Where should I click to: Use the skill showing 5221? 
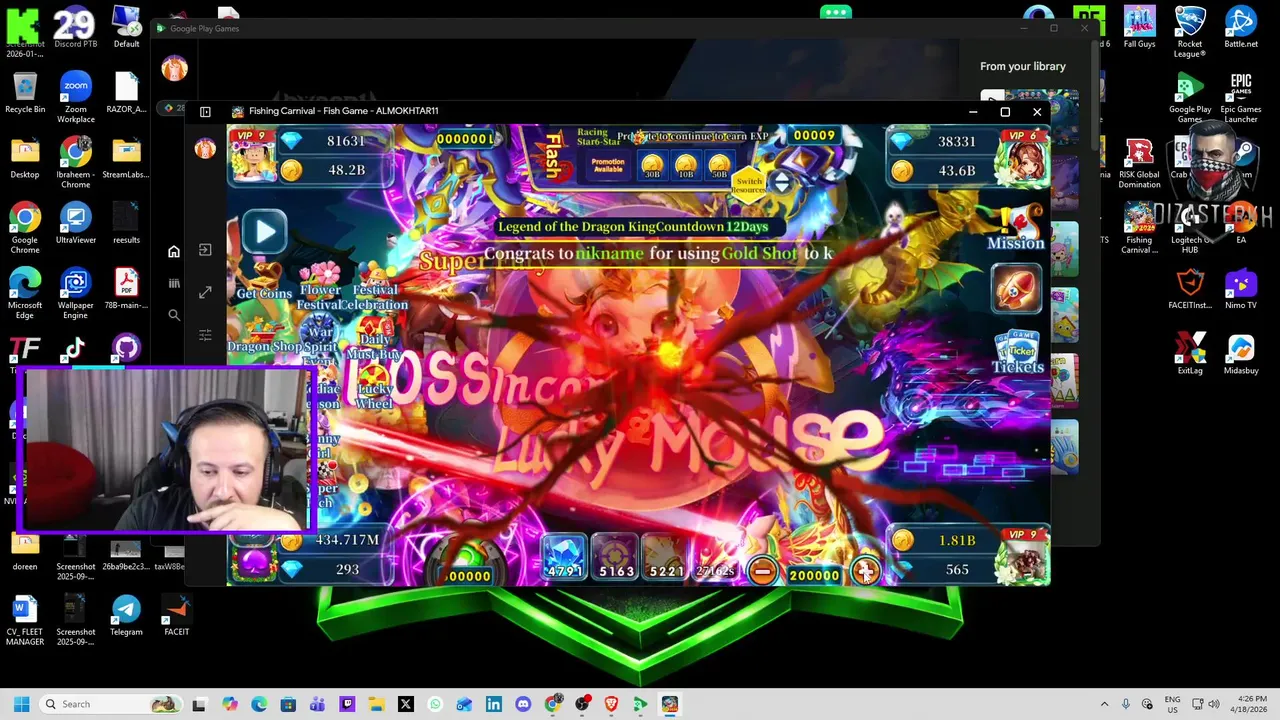[666, 557]
